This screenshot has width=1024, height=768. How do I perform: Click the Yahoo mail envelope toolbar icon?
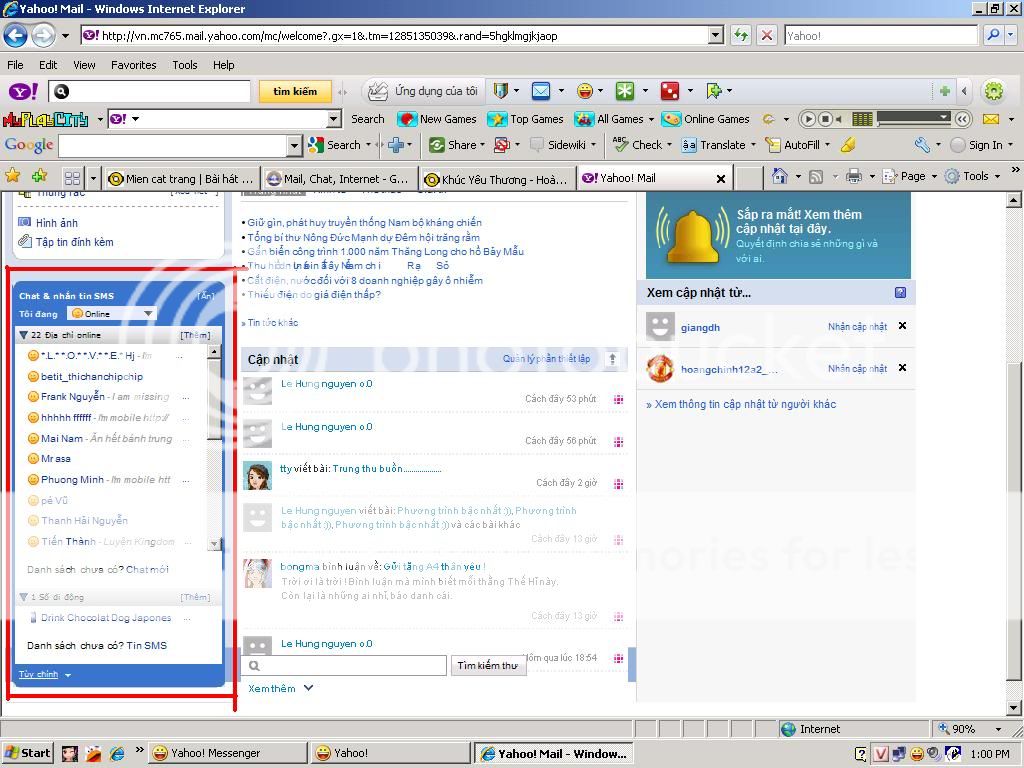[x=540, y=91]
